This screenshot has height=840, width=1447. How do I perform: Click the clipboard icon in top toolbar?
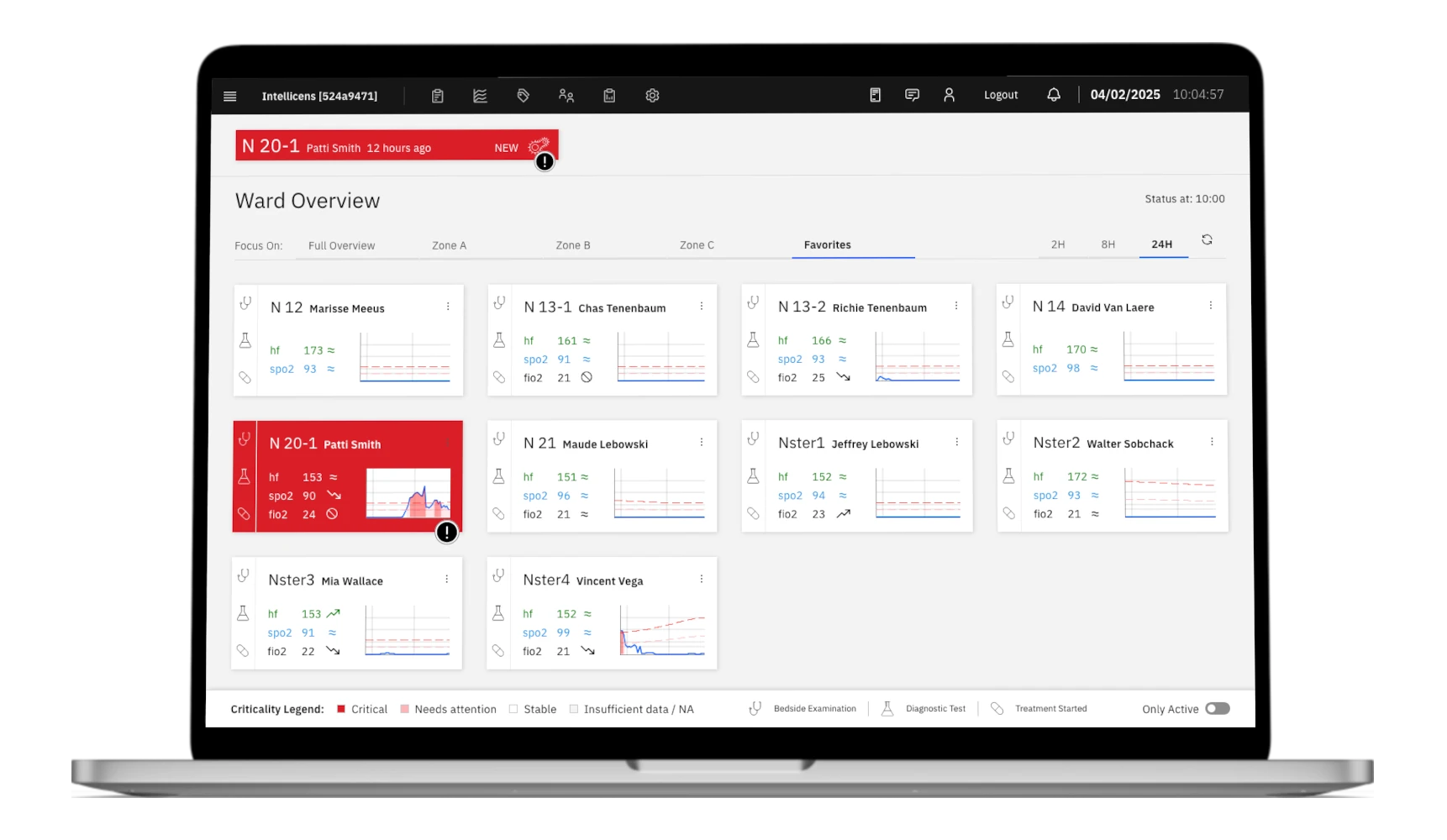click(x=438, y=96)
